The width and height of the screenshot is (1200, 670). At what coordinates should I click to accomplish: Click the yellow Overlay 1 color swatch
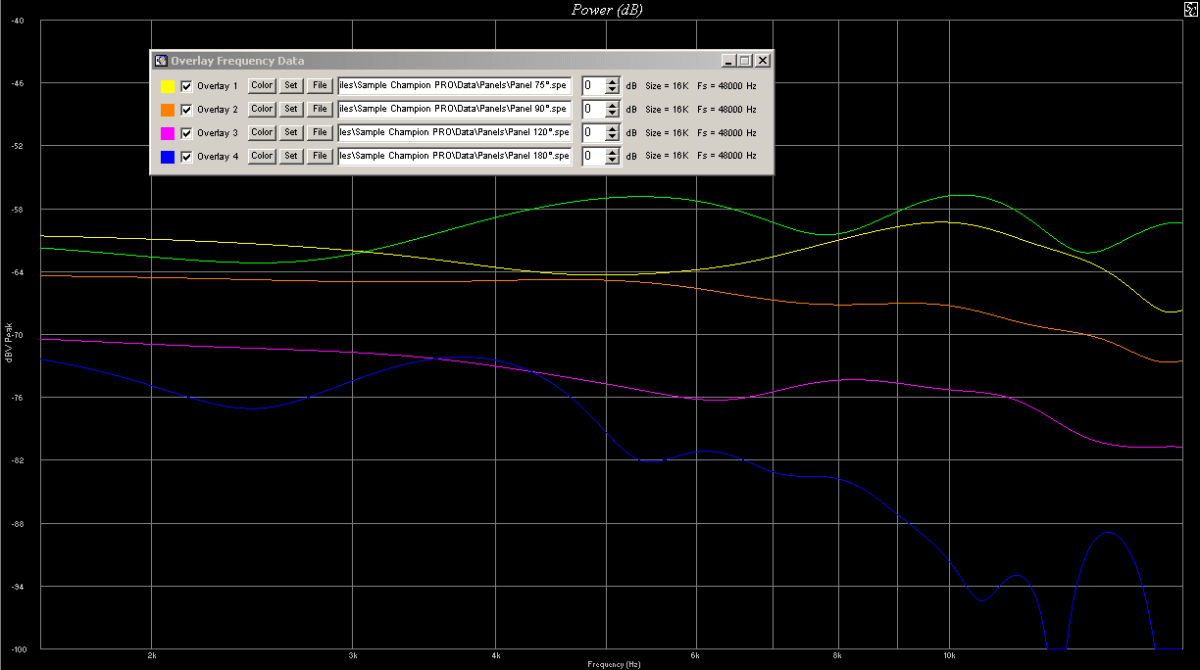168,86
